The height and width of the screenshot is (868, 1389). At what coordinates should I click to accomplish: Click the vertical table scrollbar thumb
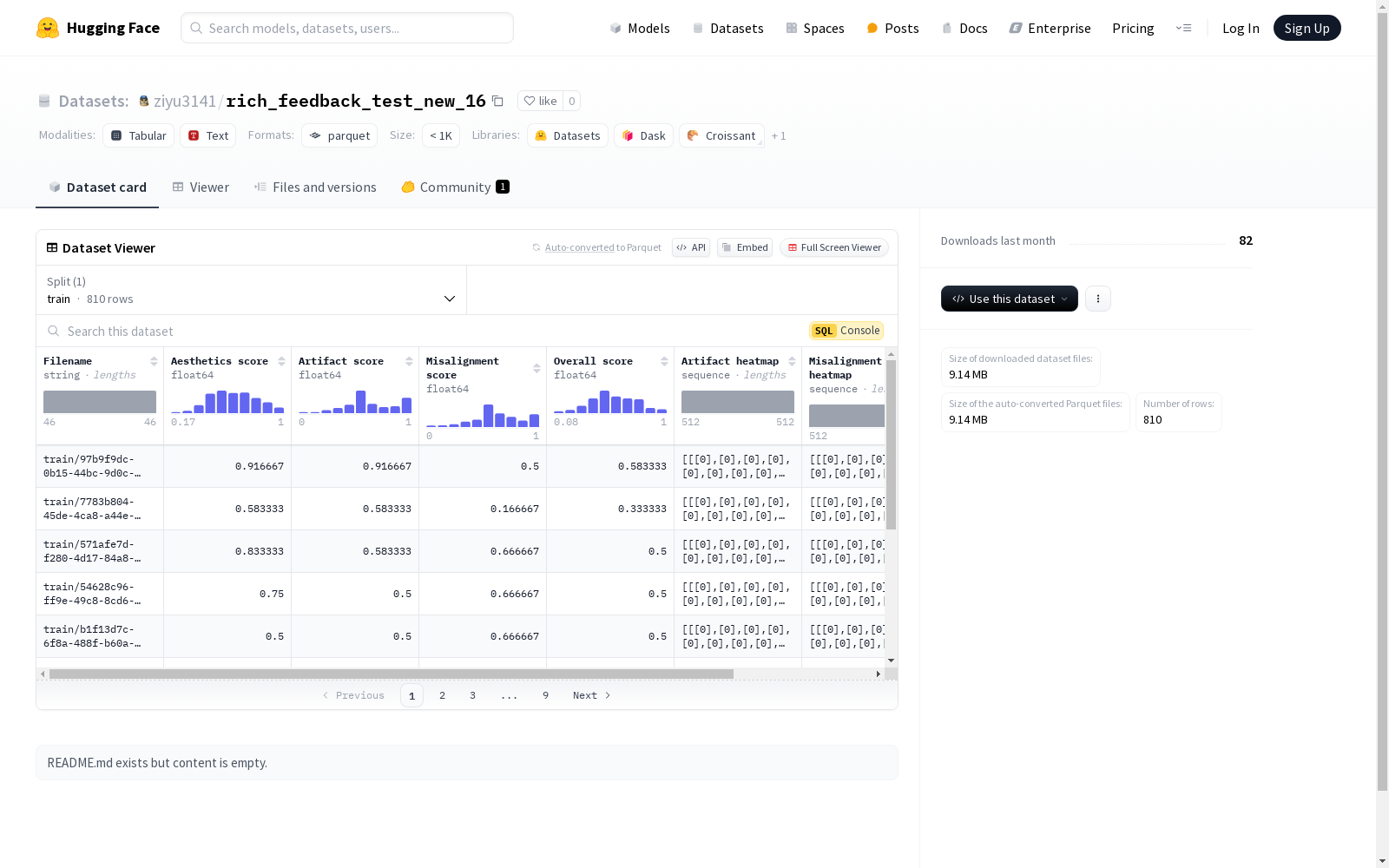[x=891, y=444]
